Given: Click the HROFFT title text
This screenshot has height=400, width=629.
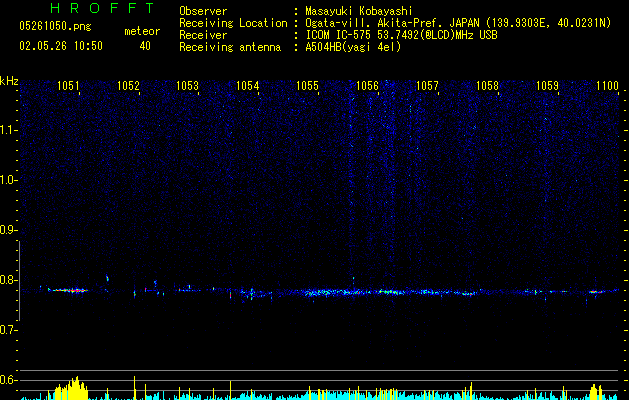Looking at the screenshot, I should [x=103, y=8].
